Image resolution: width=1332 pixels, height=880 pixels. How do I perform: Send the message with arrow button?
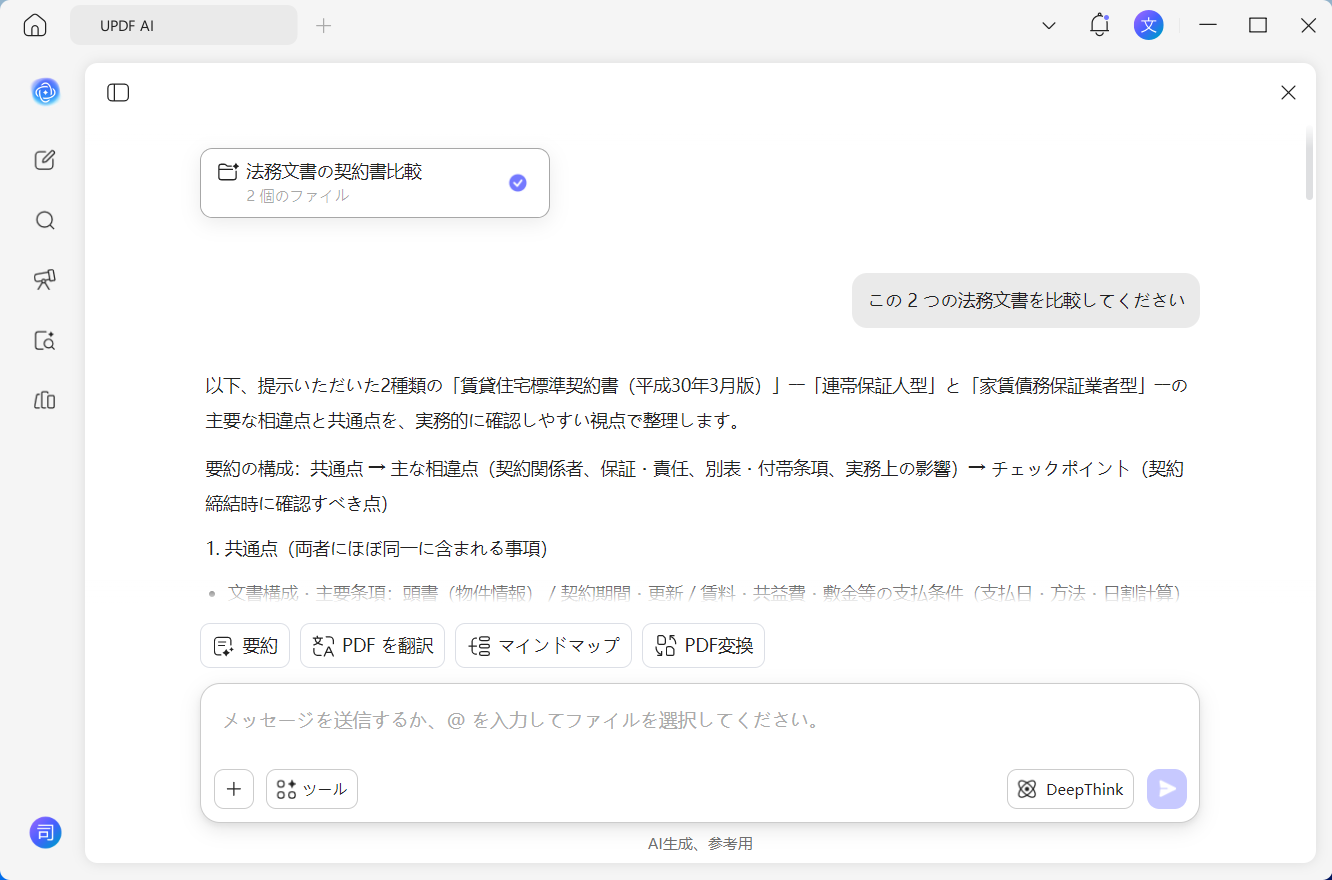point(1167,789)
